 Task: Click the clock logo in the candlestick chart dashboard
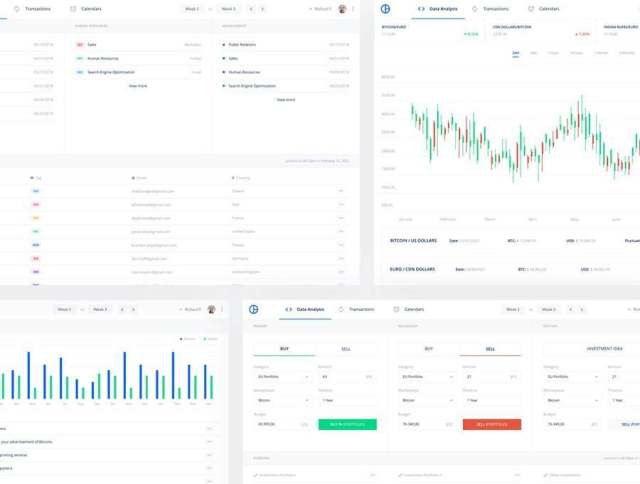point(385,9)
